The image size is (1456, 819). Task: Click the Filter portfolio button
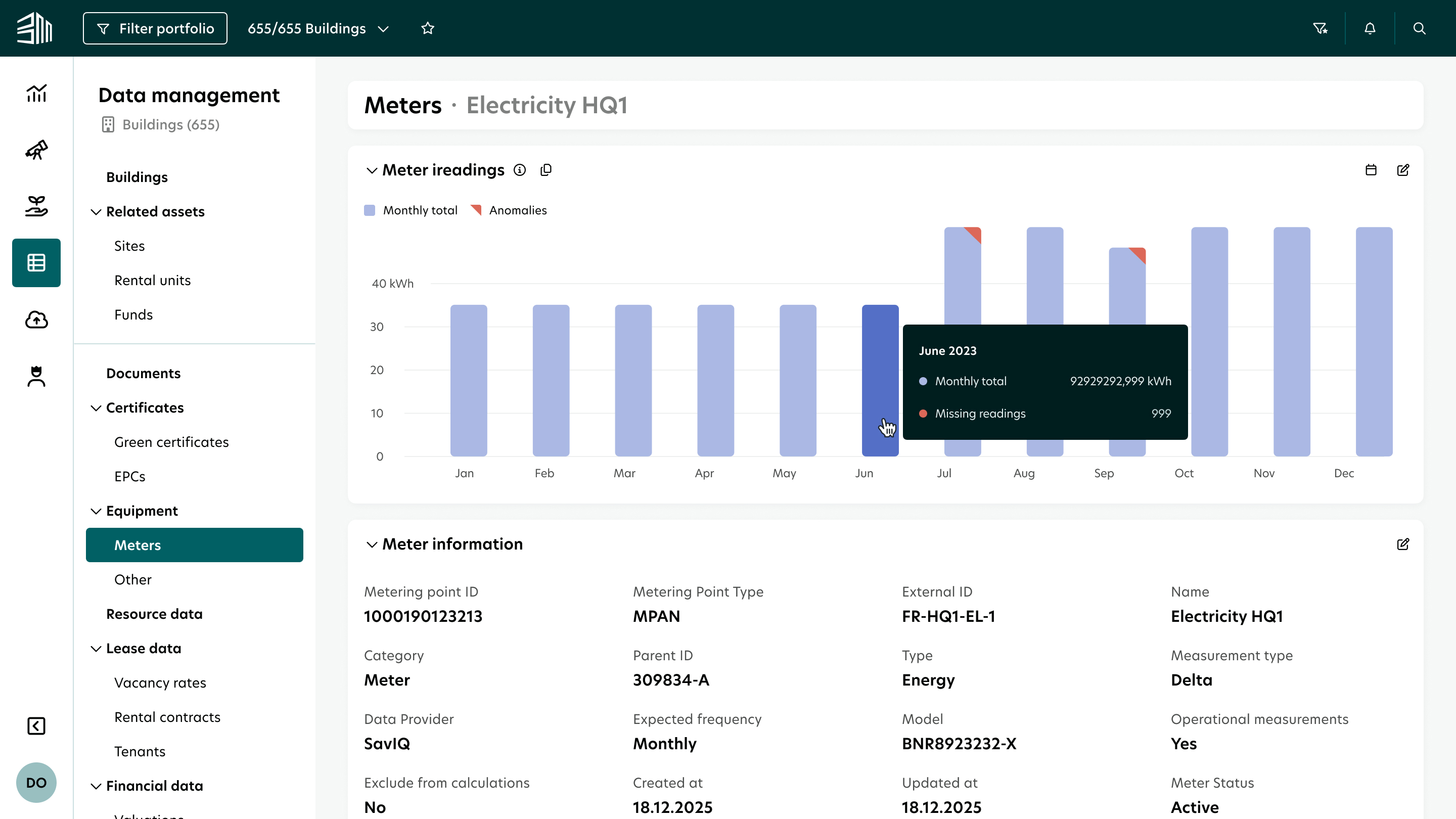point(155,28)
